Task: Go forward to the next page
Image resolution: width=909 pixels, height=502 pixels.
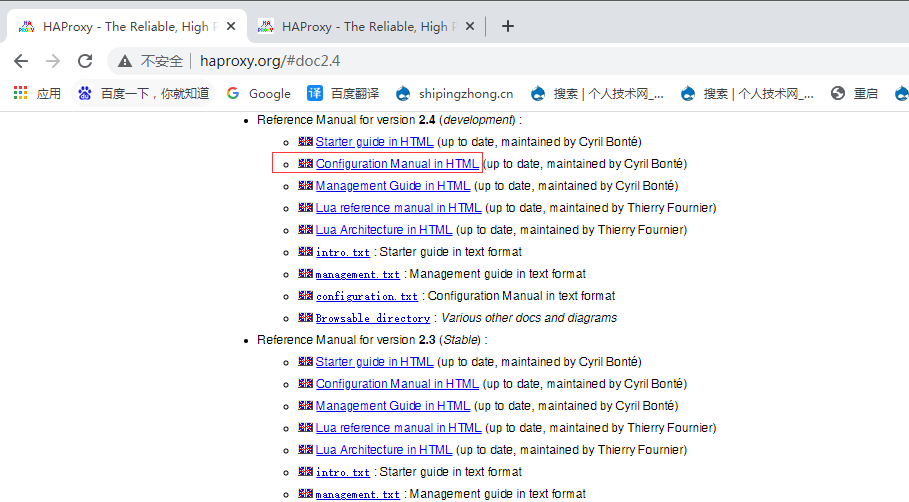Action: 53,61
